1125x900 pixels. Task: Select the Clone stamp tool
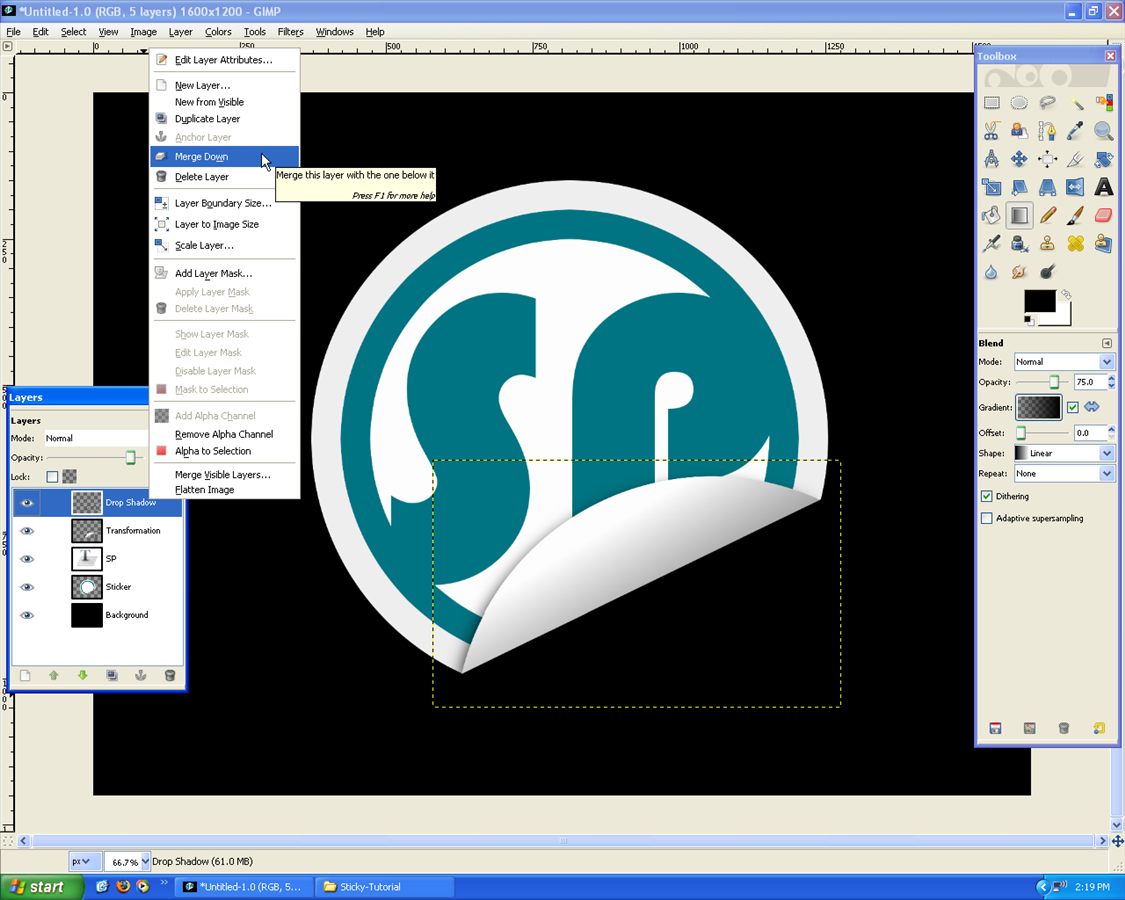point(1048,243)
